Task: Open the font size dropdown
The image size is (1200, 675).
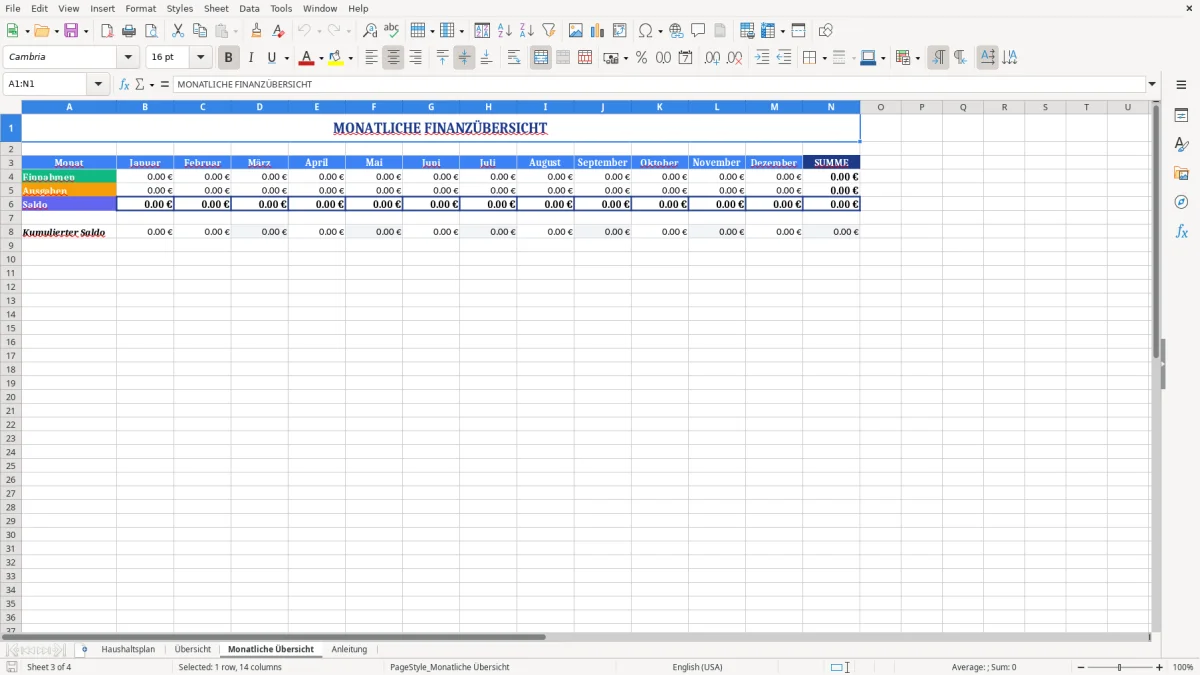Action: 199,57
